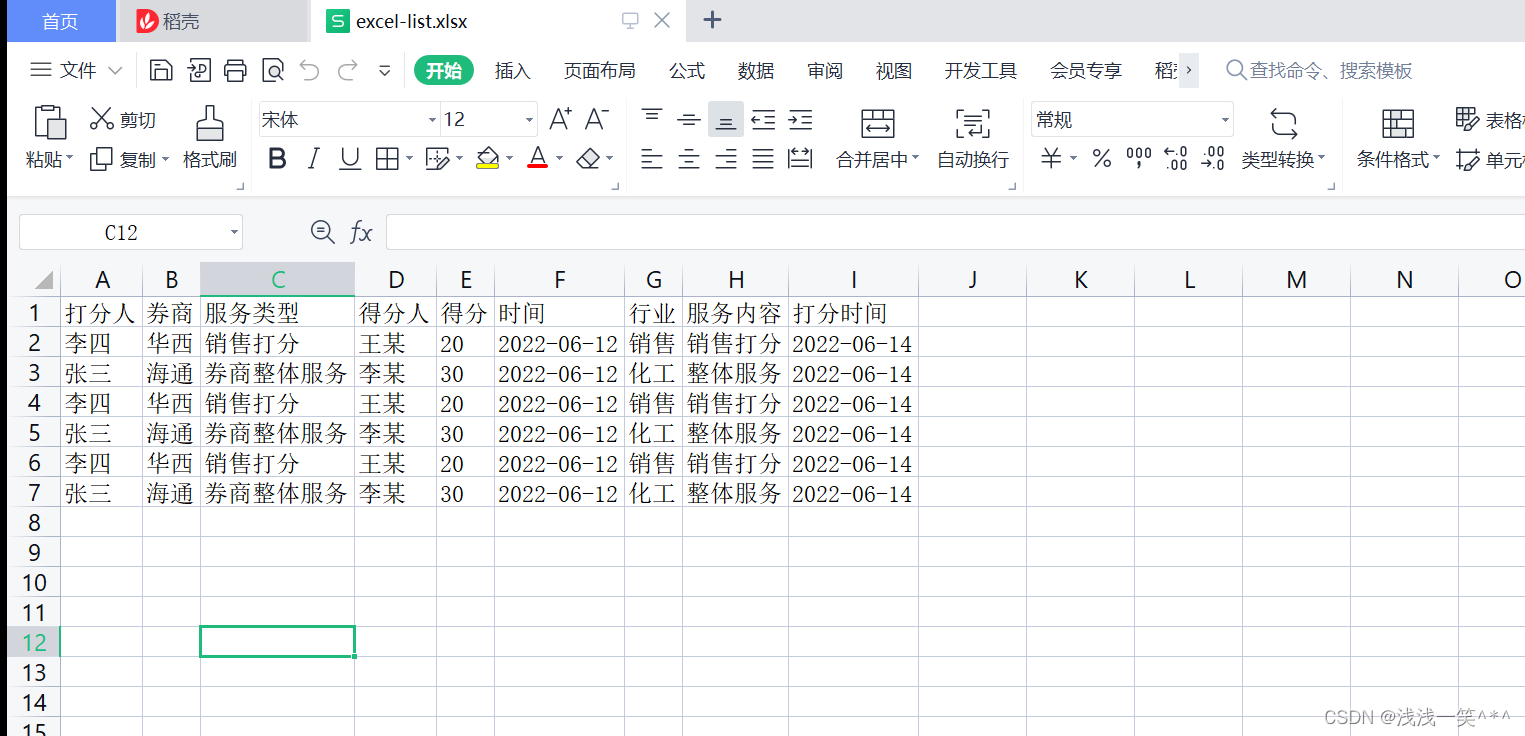The height and width of the screenshot is (736, 1525).
Task: Click the Copy icon
Action: coord(101,159)
